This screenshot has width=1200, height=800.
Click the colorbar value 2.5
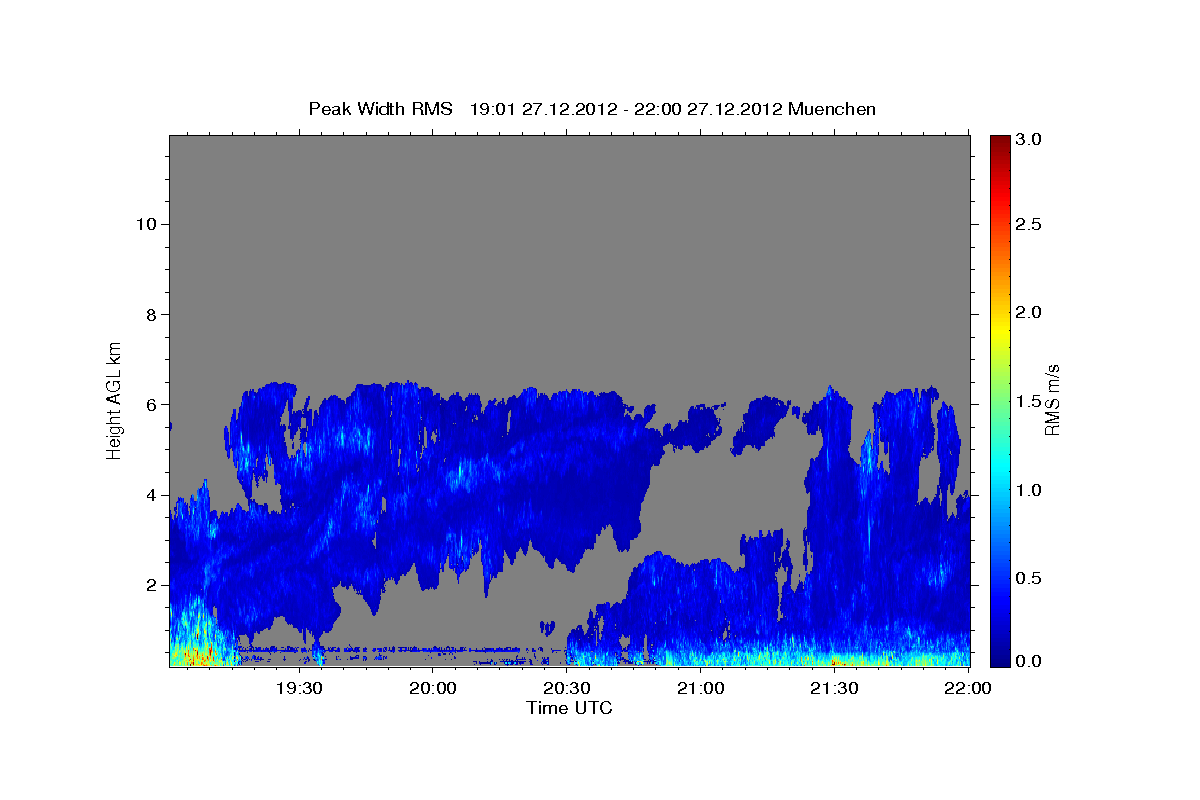click(x=1028, y=224)
